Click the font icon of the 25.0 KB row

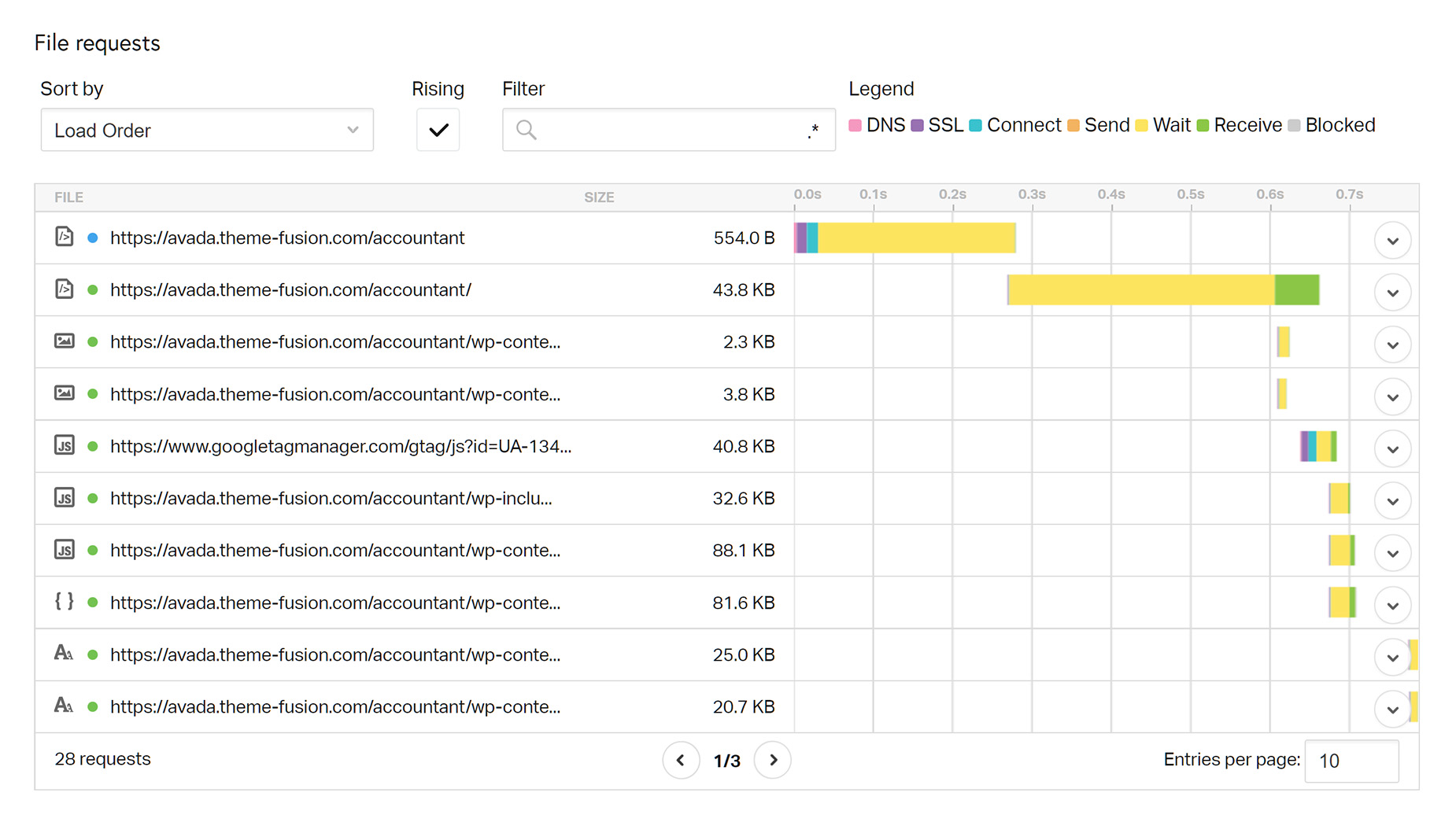pyautogui.click(x=64, y=653)
